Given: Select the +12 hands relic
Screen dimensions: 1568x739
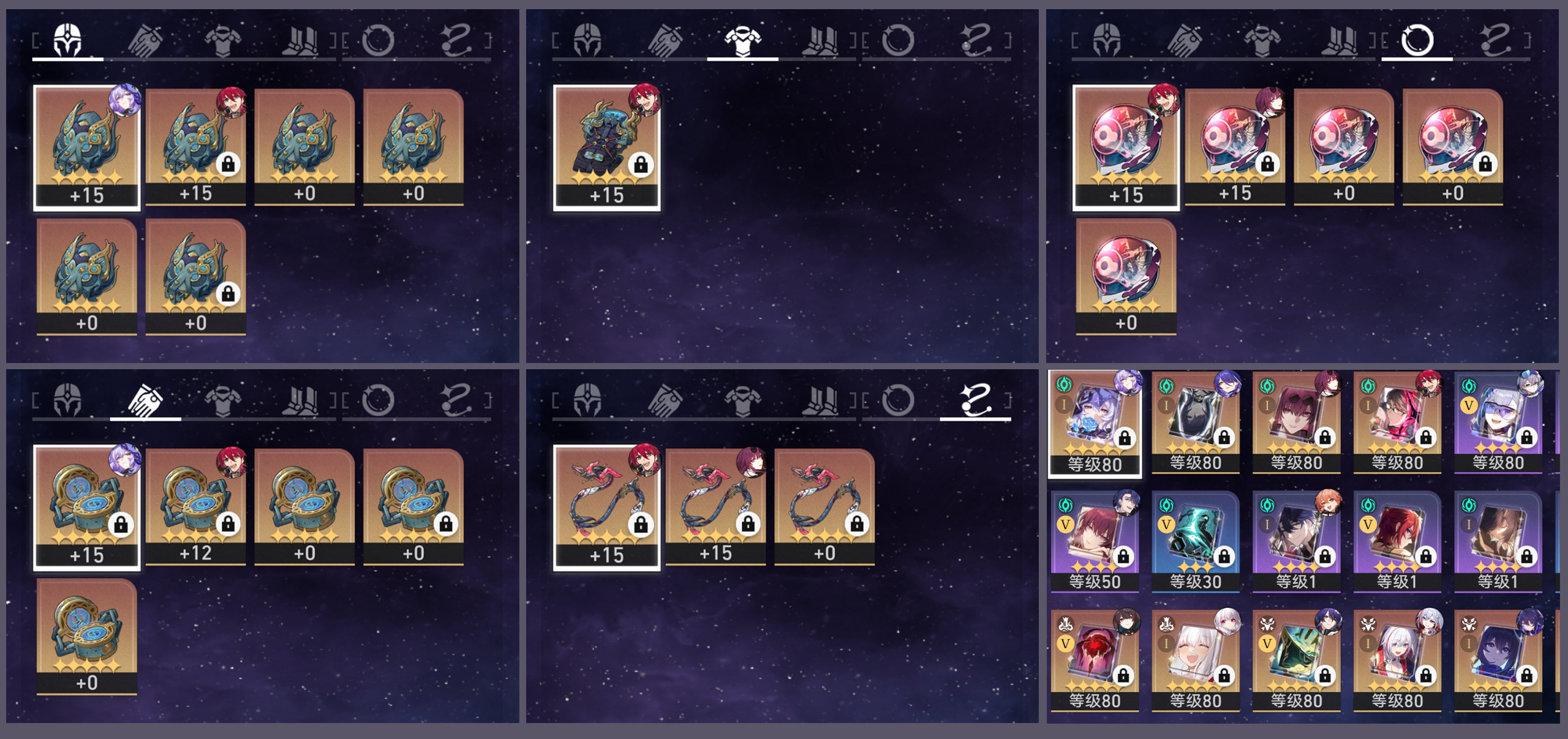Looking at the screenshot, I should pyautogui.click(x=196, y=507).
